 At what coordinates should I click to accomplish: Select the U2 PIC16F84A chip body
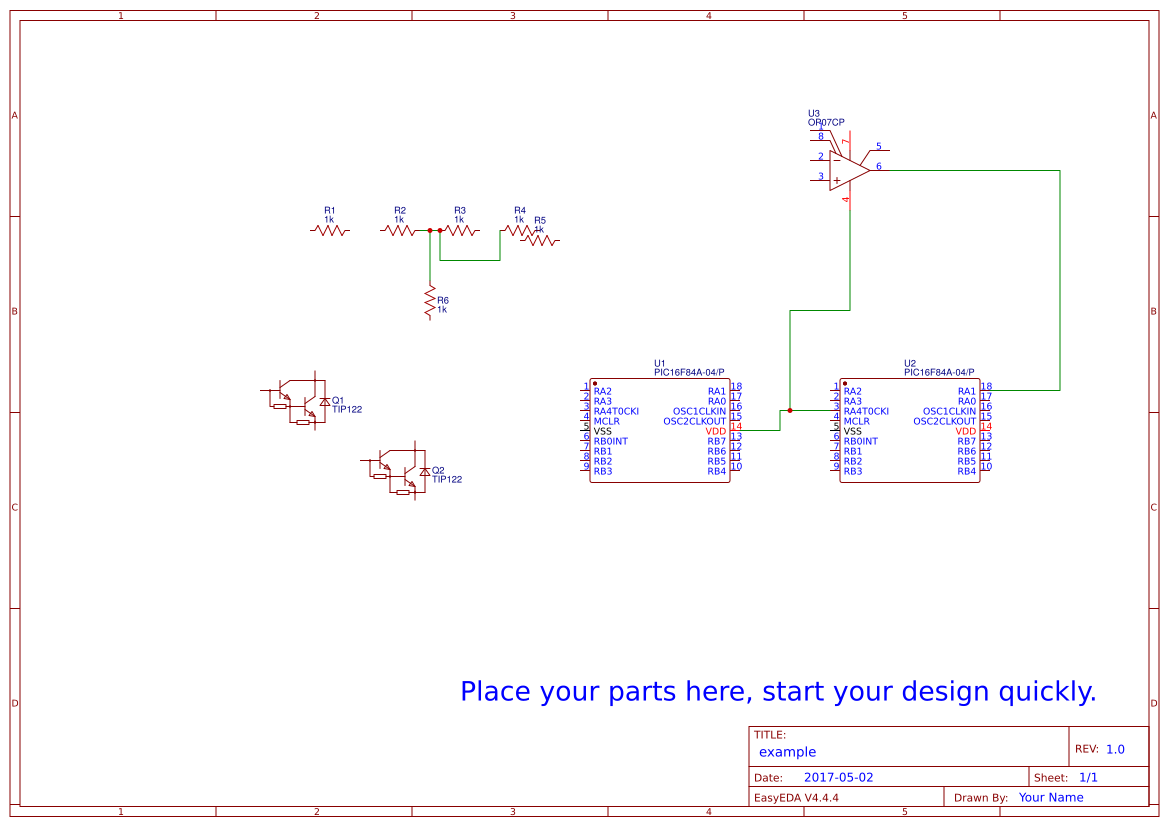pyautogui.click(x=910, y=431)
